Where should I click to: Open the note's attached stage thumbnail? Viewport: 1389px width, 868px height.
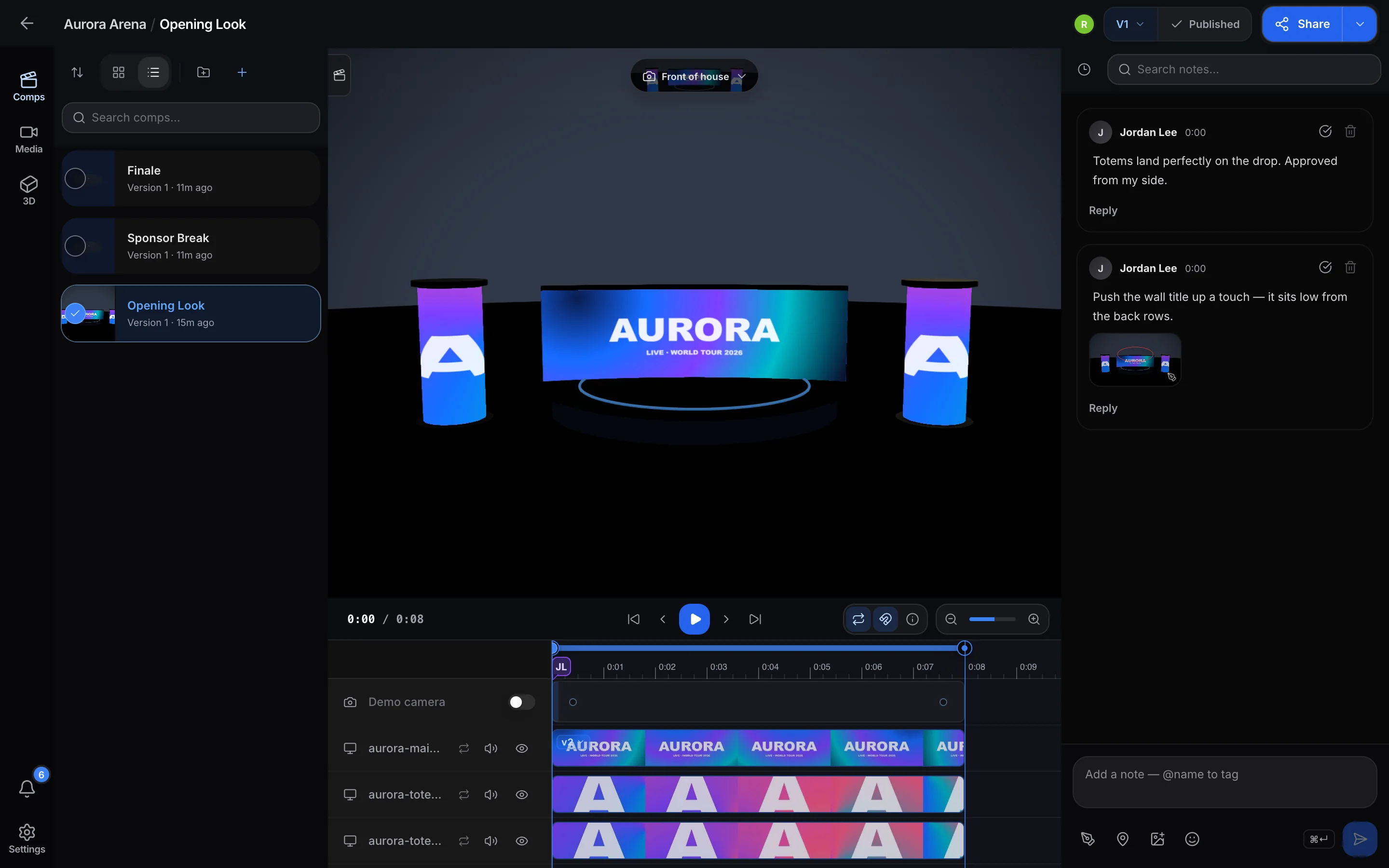pos(1135,359)
